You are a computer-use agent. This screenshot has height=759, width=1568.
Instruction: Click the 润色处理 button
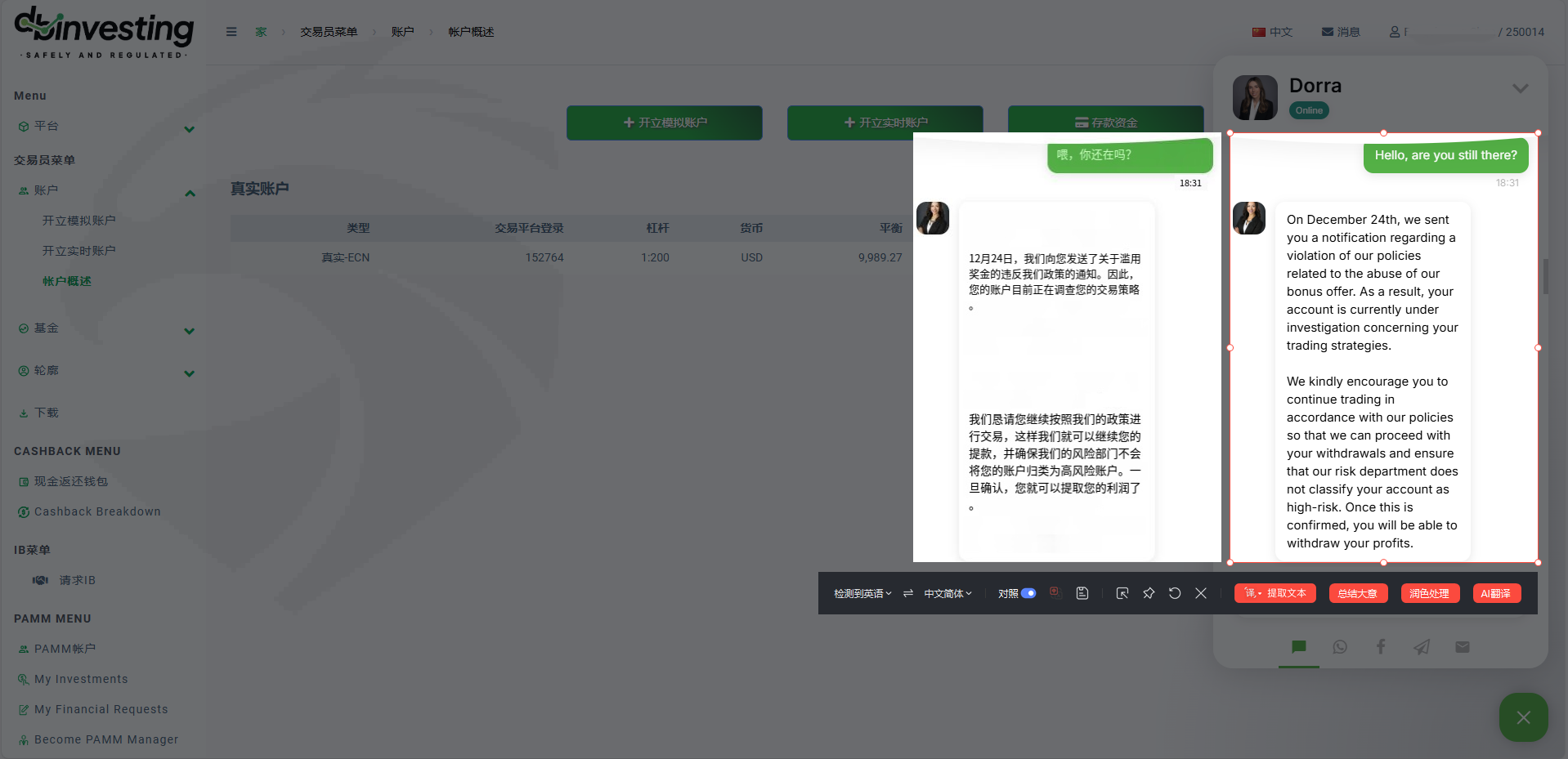(1429, 593)
